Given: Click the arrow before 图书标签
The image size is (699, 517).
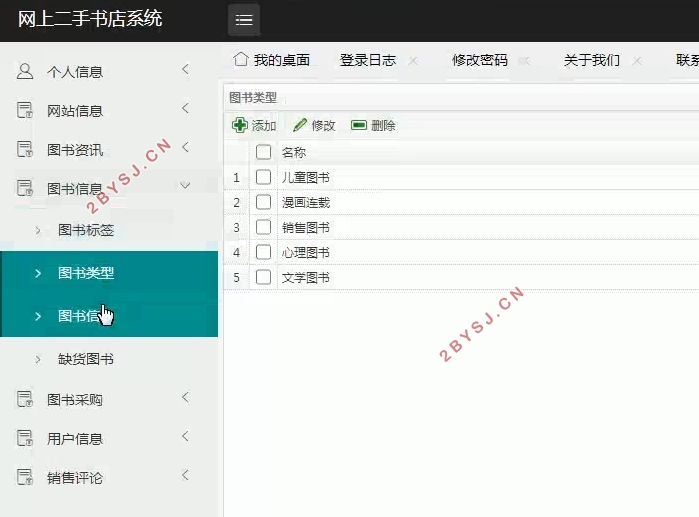Looking at the screenshot, I should point(38,230).
